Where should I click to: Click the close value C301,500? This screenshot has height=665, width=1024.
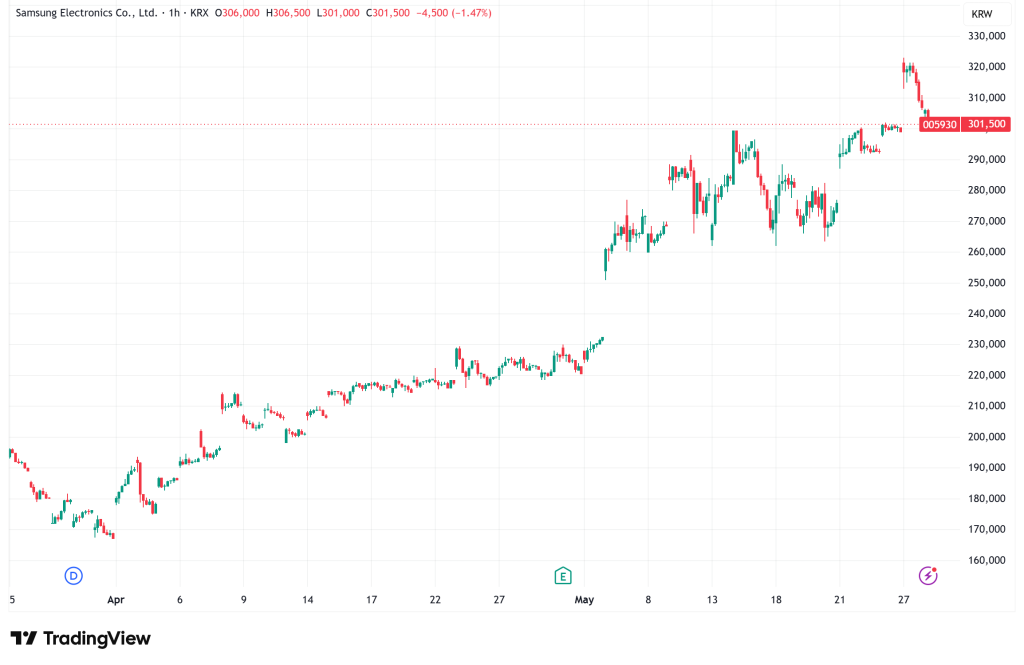coord(388,13)
